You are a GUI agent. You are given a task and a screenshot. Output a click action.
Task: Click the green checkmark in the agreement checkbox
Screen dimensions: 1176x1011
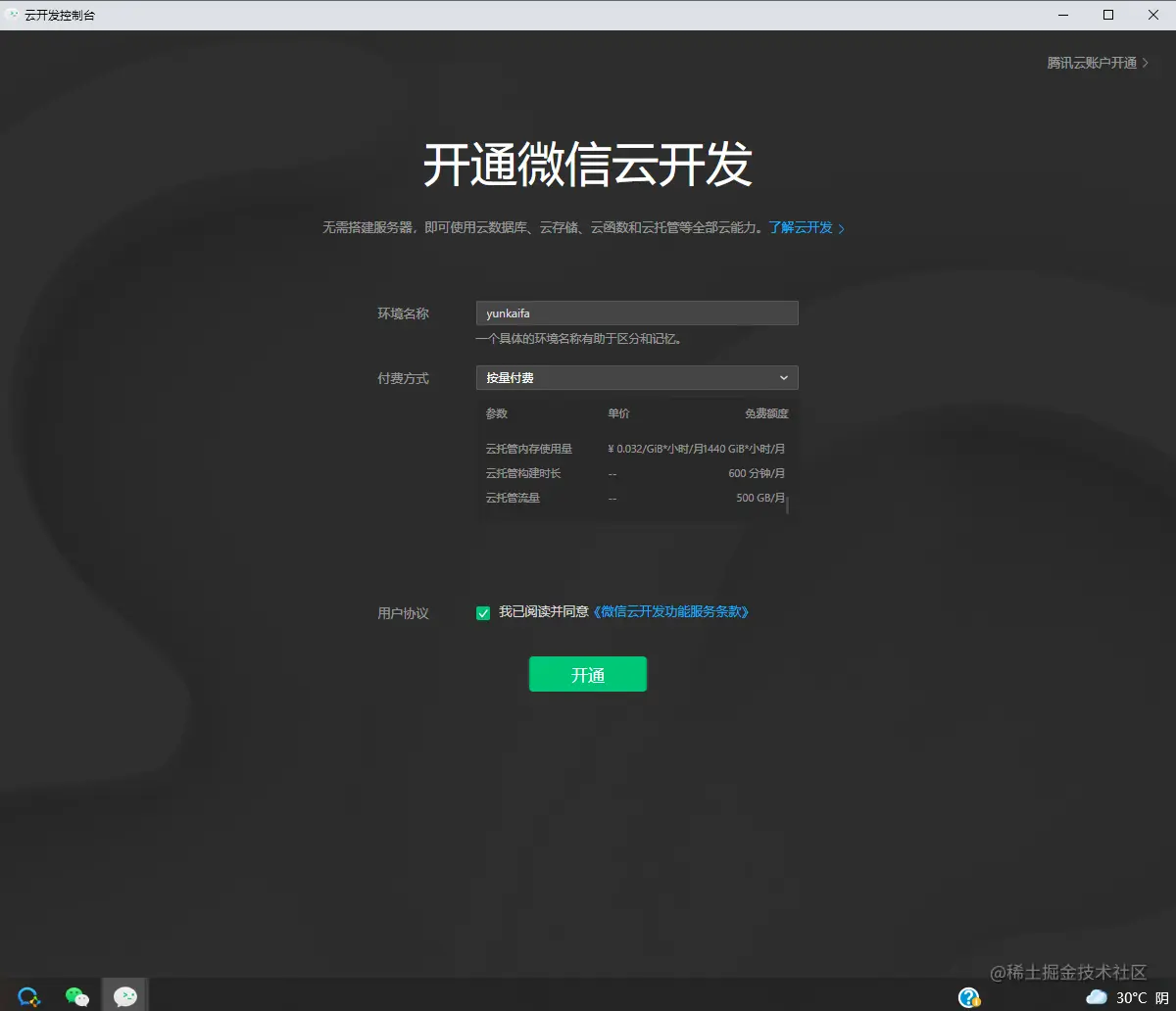tap(482, 611)
